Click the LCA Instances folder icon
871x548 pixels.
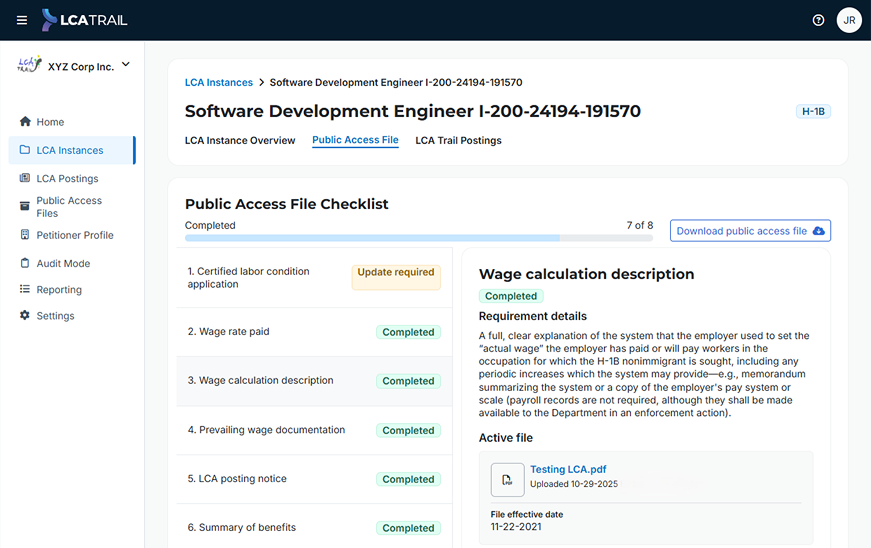[x=25, y=149]
